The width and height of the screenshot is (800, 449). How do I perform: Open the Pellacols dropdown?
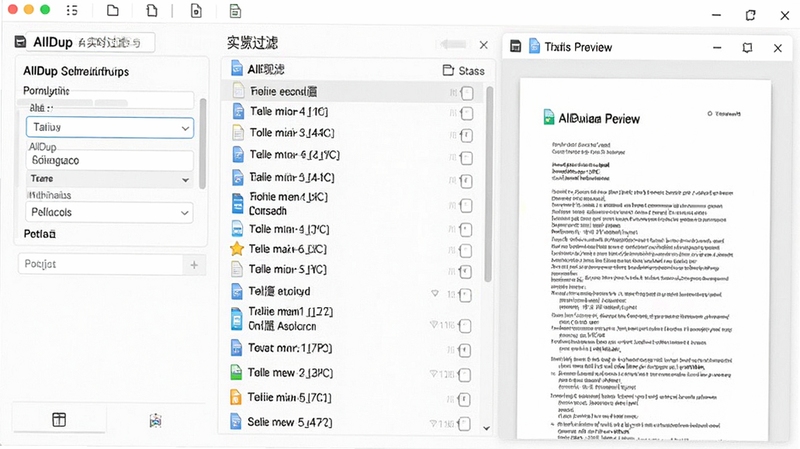click(109, 212)
